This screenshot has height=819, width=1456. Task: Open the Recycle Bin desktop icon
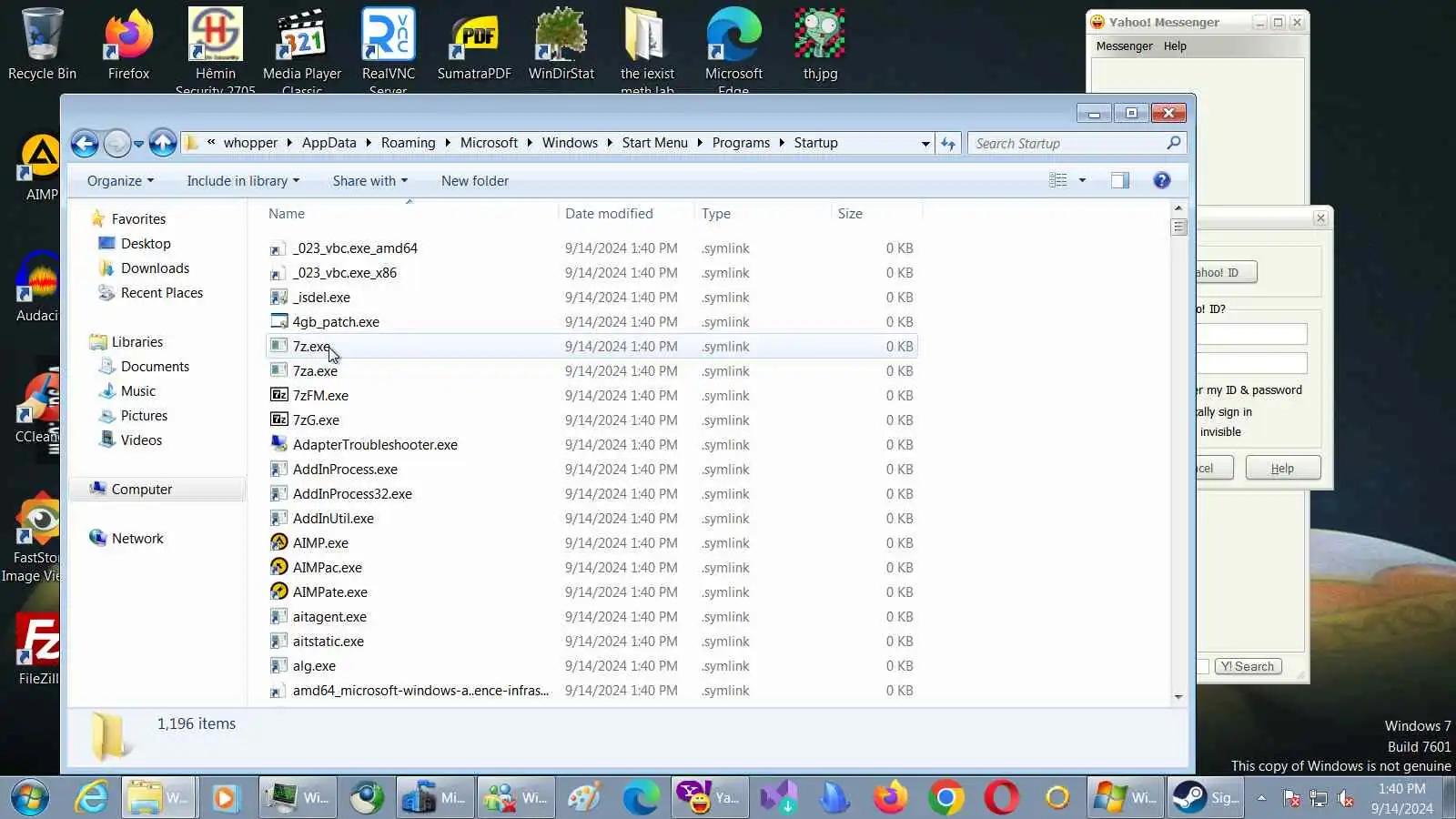click(x=42, y=44)
